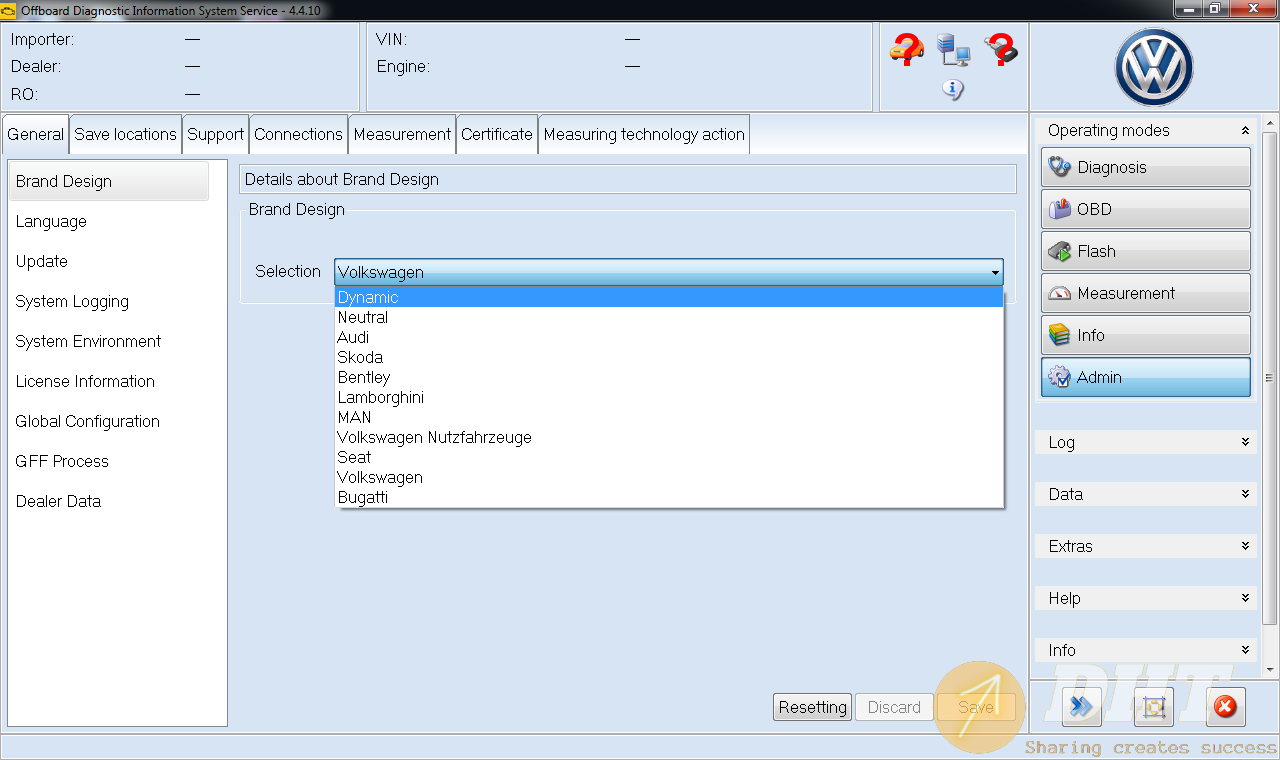This screenshot has width=1280, height=760.
Task: Click the scrollbar up arrow in right panel
Action: (x=1270, y=125)
